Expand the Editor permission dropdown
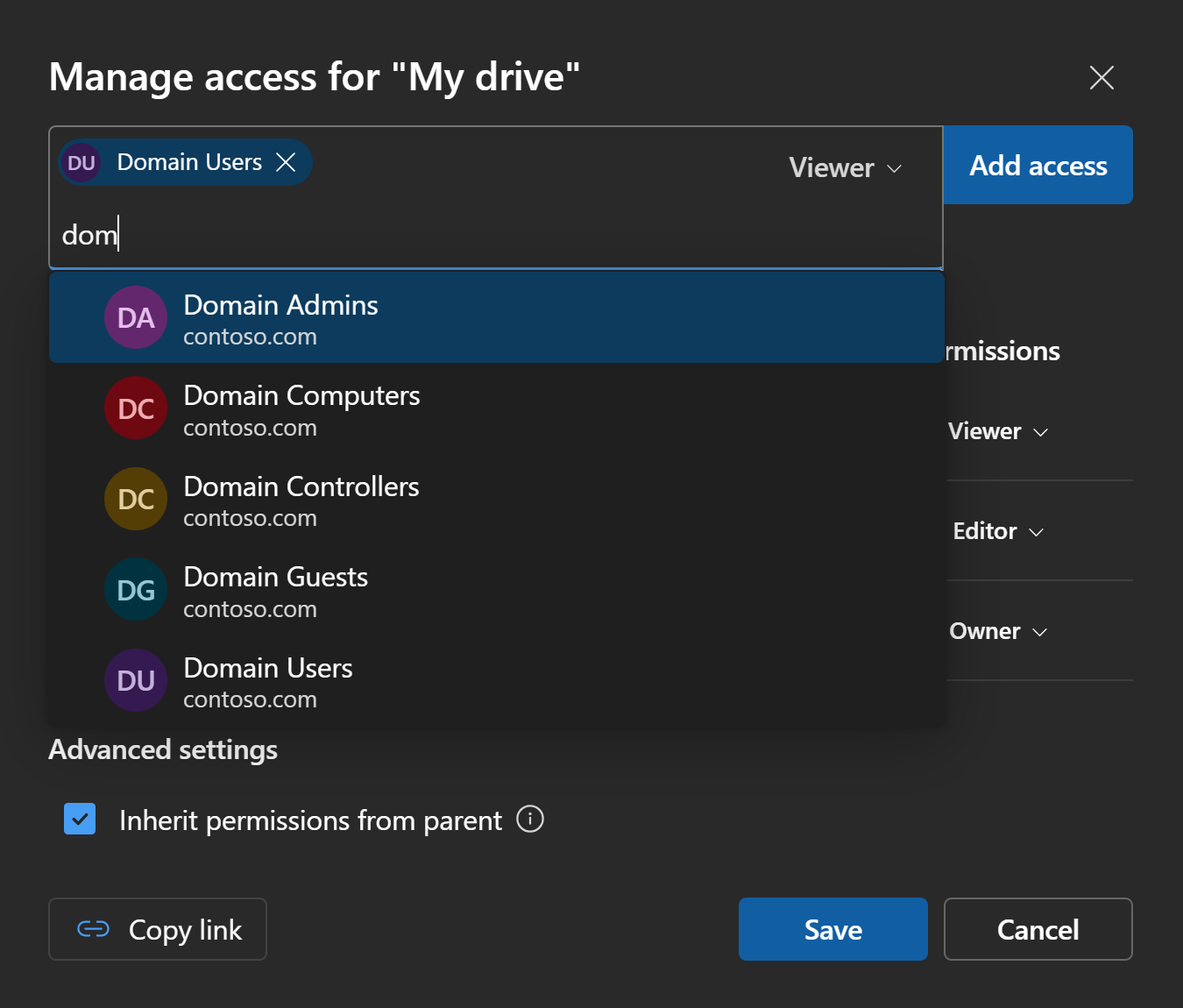Viewport: 1183px width, 1008px height. pyautogui.click(x=998, y=531)
